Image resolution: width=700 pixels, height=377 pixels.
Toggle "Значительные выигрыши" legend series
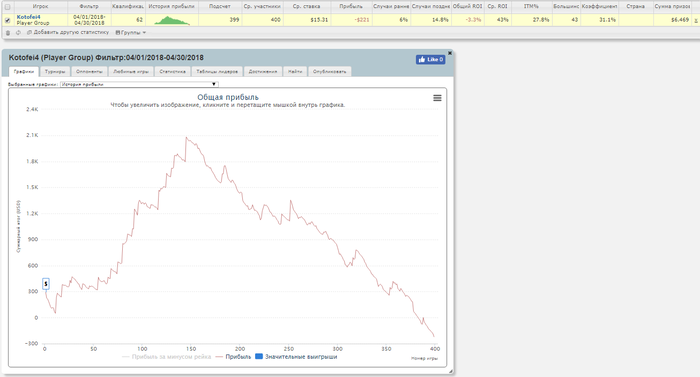point(296,357)
